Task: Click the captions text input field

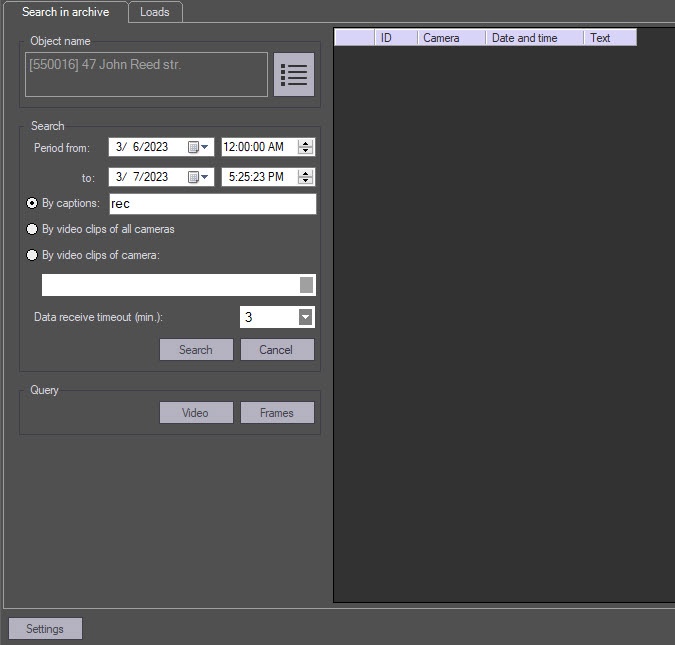Action: [x=211, y=204]
